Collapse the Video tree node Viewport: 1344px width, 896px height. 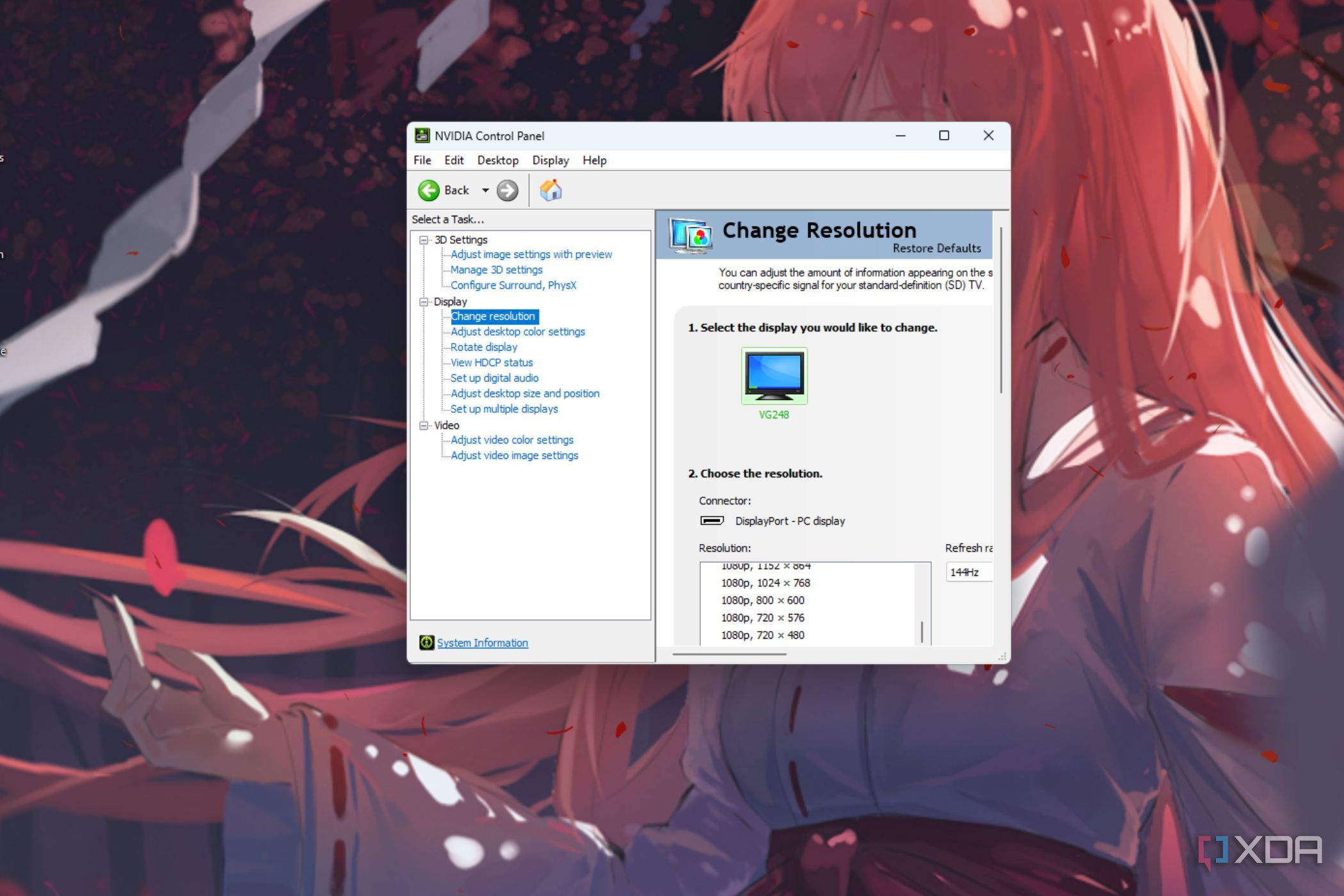pos(424,426)
